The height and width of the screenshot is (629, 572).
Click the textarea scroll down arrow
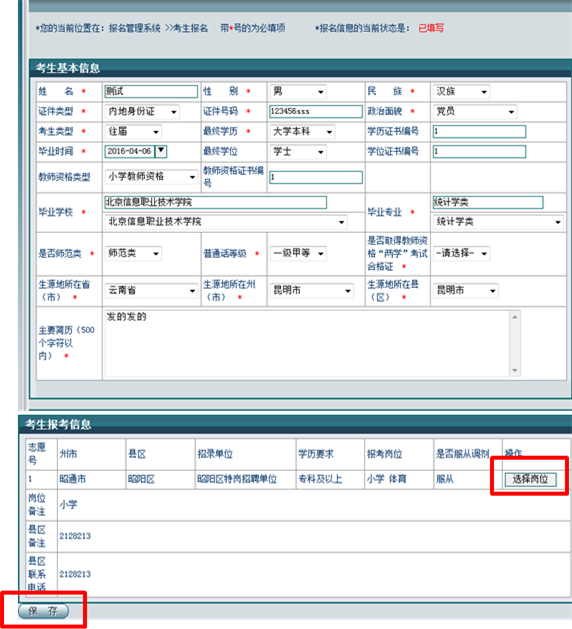515,370
